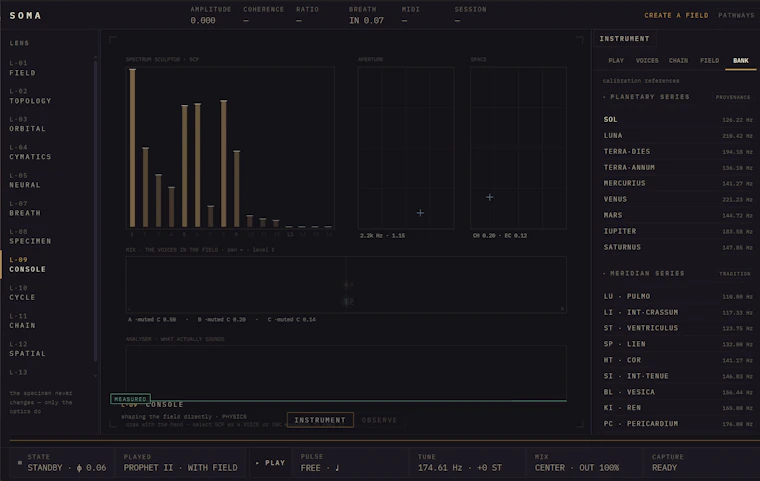This screenshot has width=760, height=481.
Task: Switch to the Play tab
Action: coord(616,61)
